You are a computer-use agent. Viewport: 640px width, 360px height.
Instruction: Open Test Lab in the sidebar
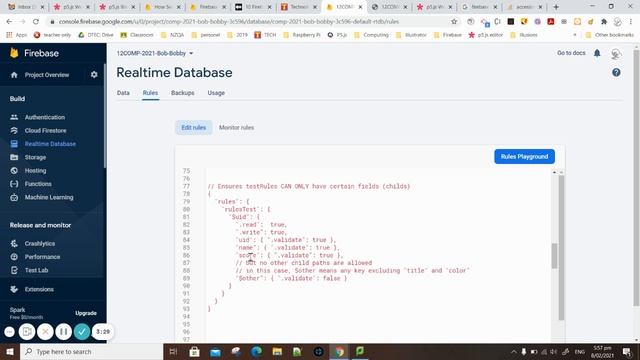click(x=36, y=270)
